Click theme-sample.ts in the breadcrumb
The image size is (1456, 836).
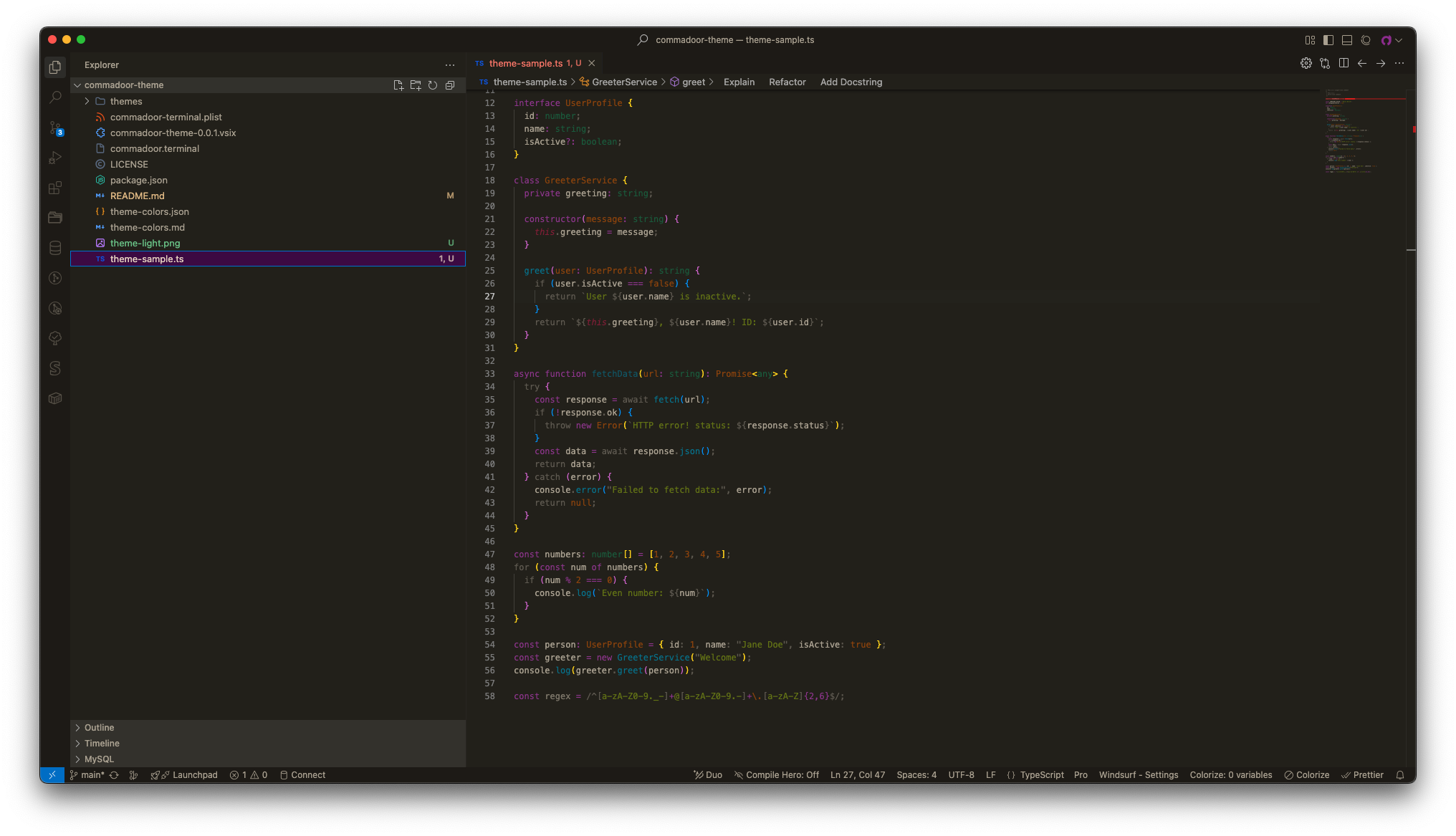click(523, 82)
